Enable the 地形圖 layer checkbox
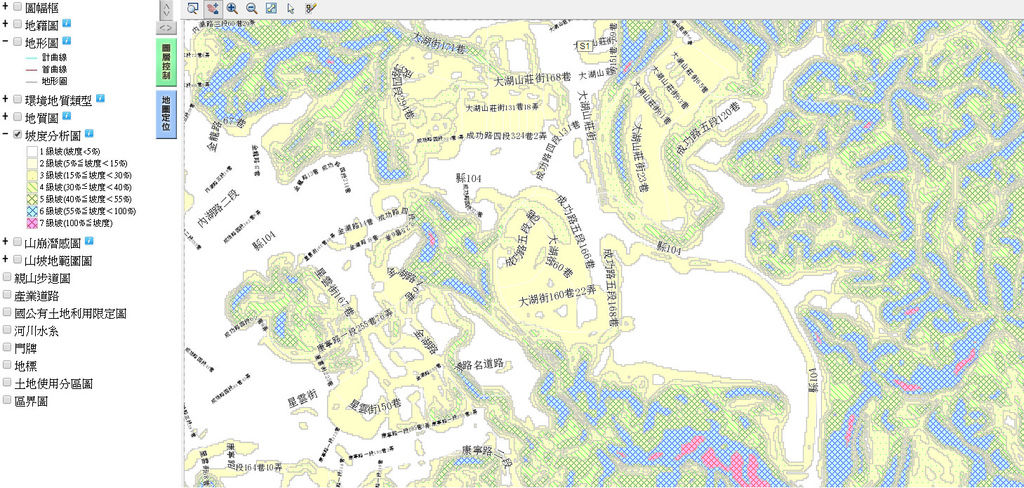 point(17,42)
